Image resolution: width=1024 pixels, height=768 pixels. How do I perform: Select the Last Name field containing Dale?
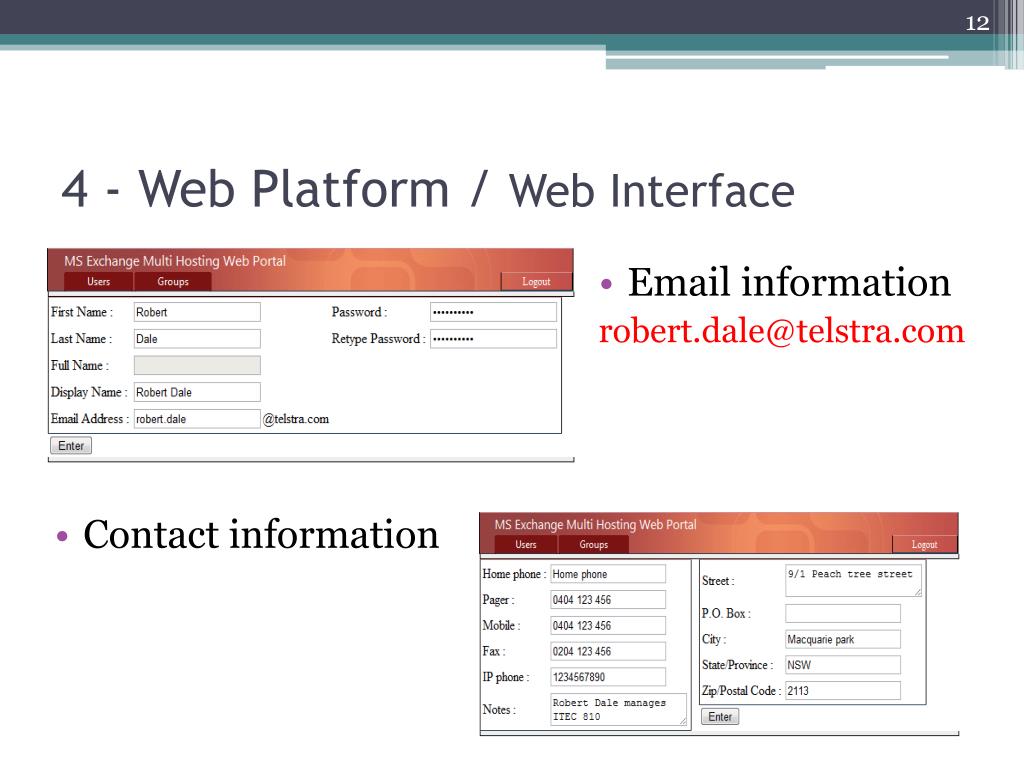pos(197,339)
